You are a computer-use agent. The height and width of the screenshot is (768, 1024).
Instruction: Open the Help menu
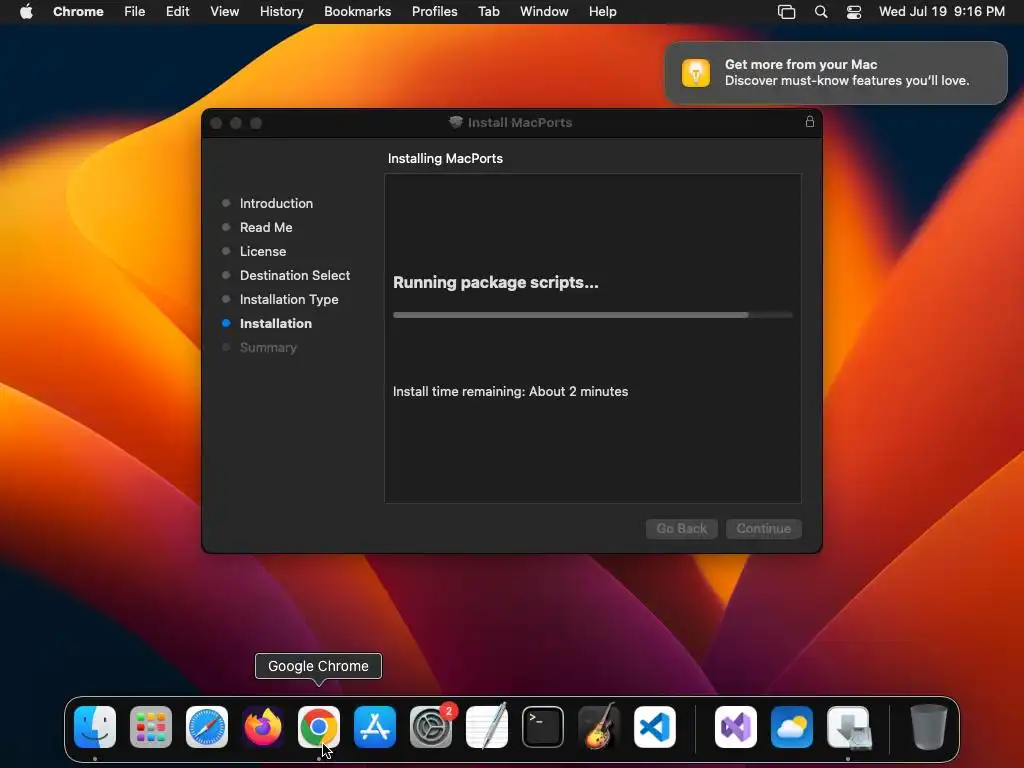click(602, 12)
